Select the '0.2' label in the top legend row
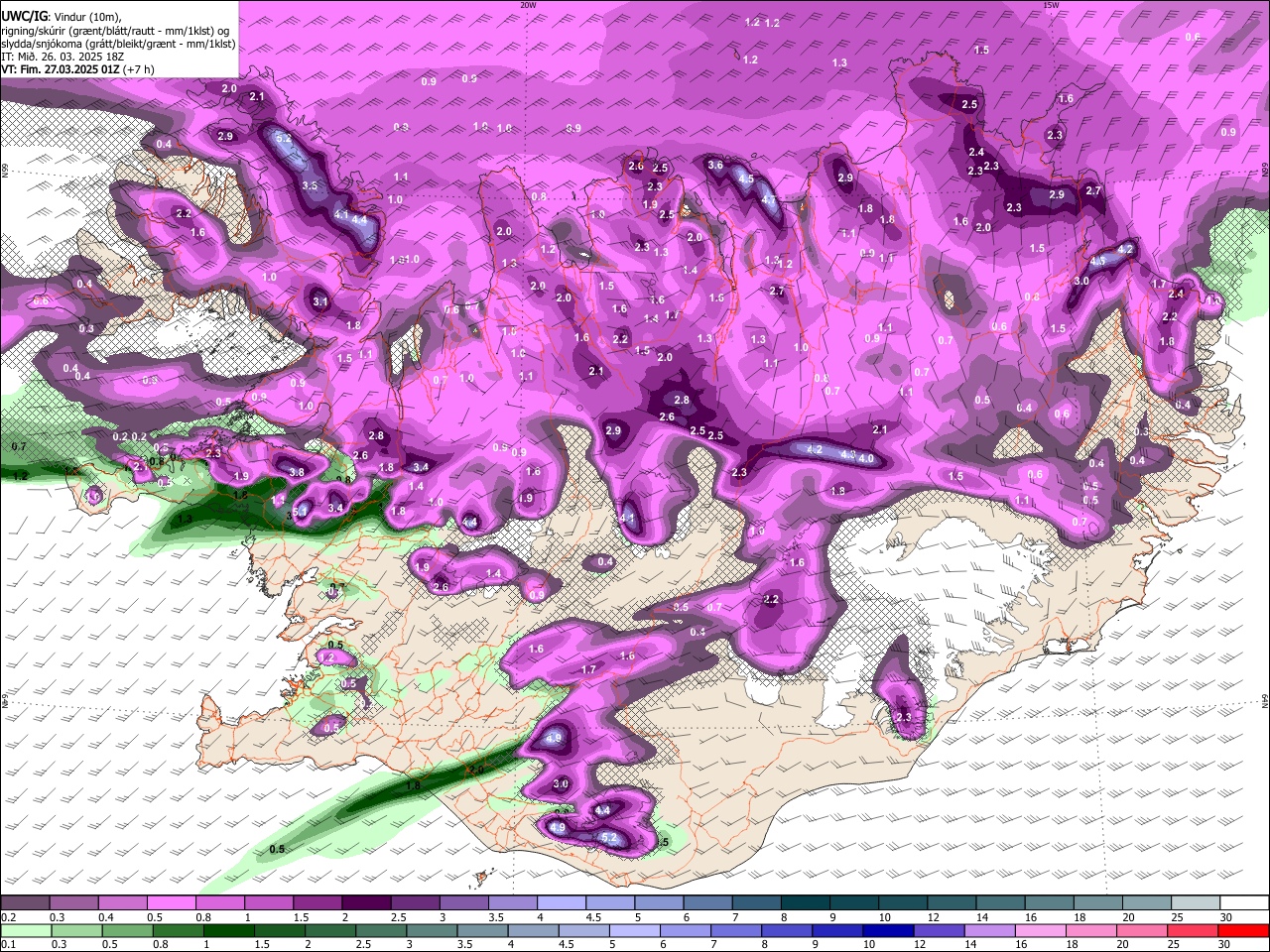This screenshot has height=952, width=1270. (7, 917)
